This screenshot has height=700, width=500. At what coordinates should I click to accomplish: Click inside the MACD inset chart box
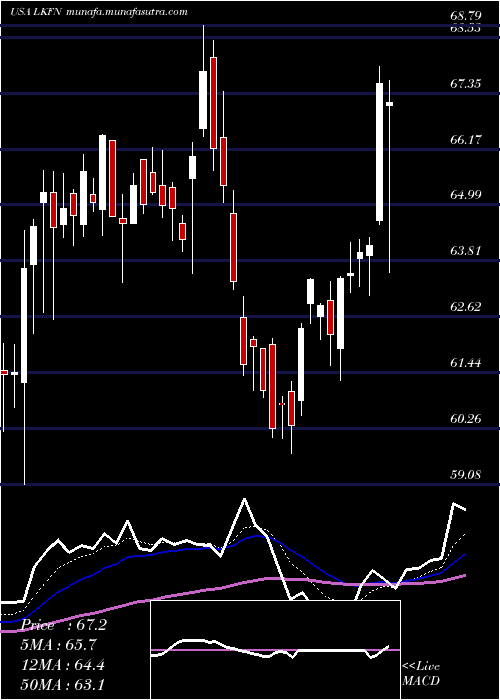click(x=275, y=650)
